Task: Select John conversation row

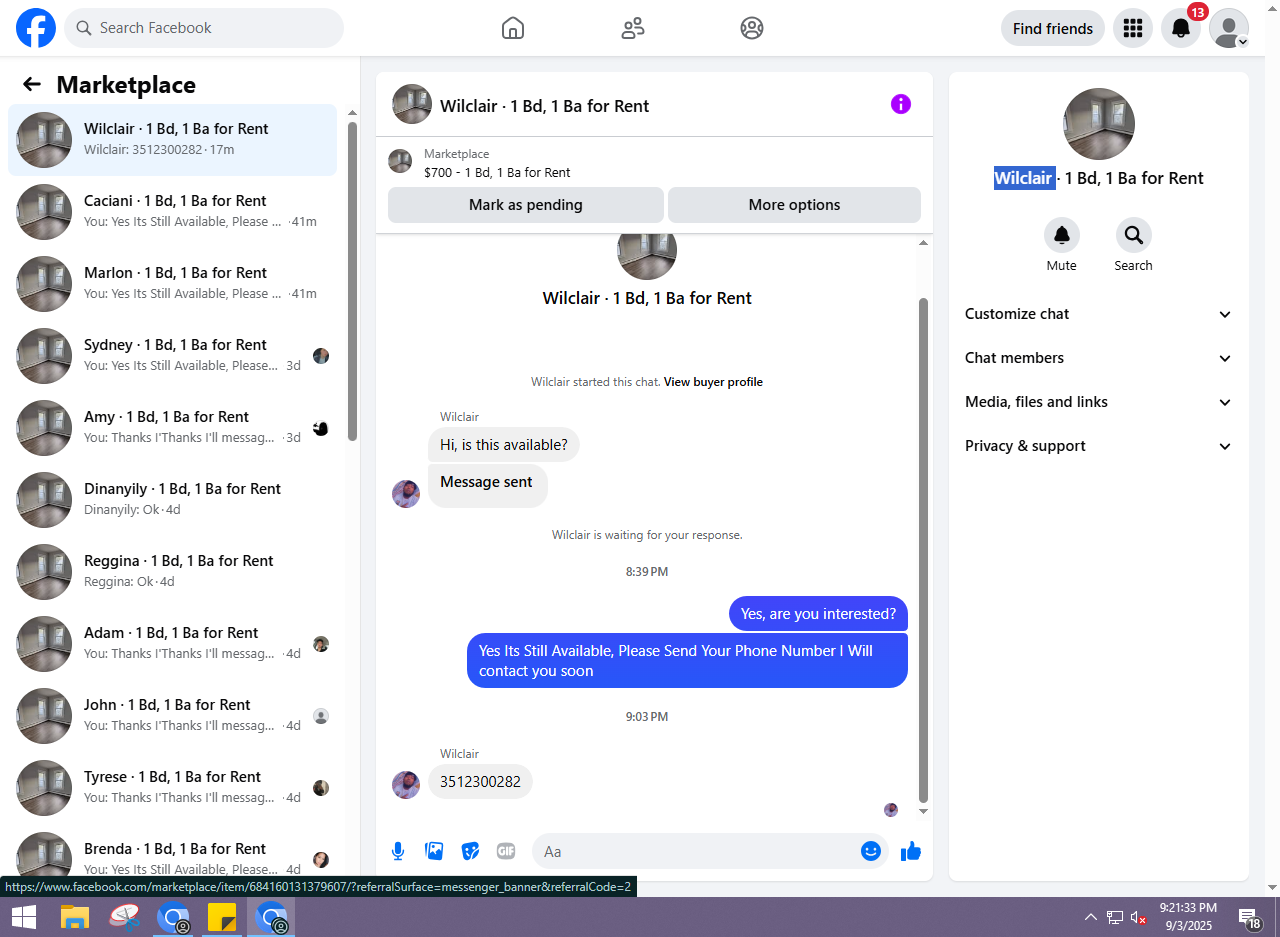Action: point(172,716)
